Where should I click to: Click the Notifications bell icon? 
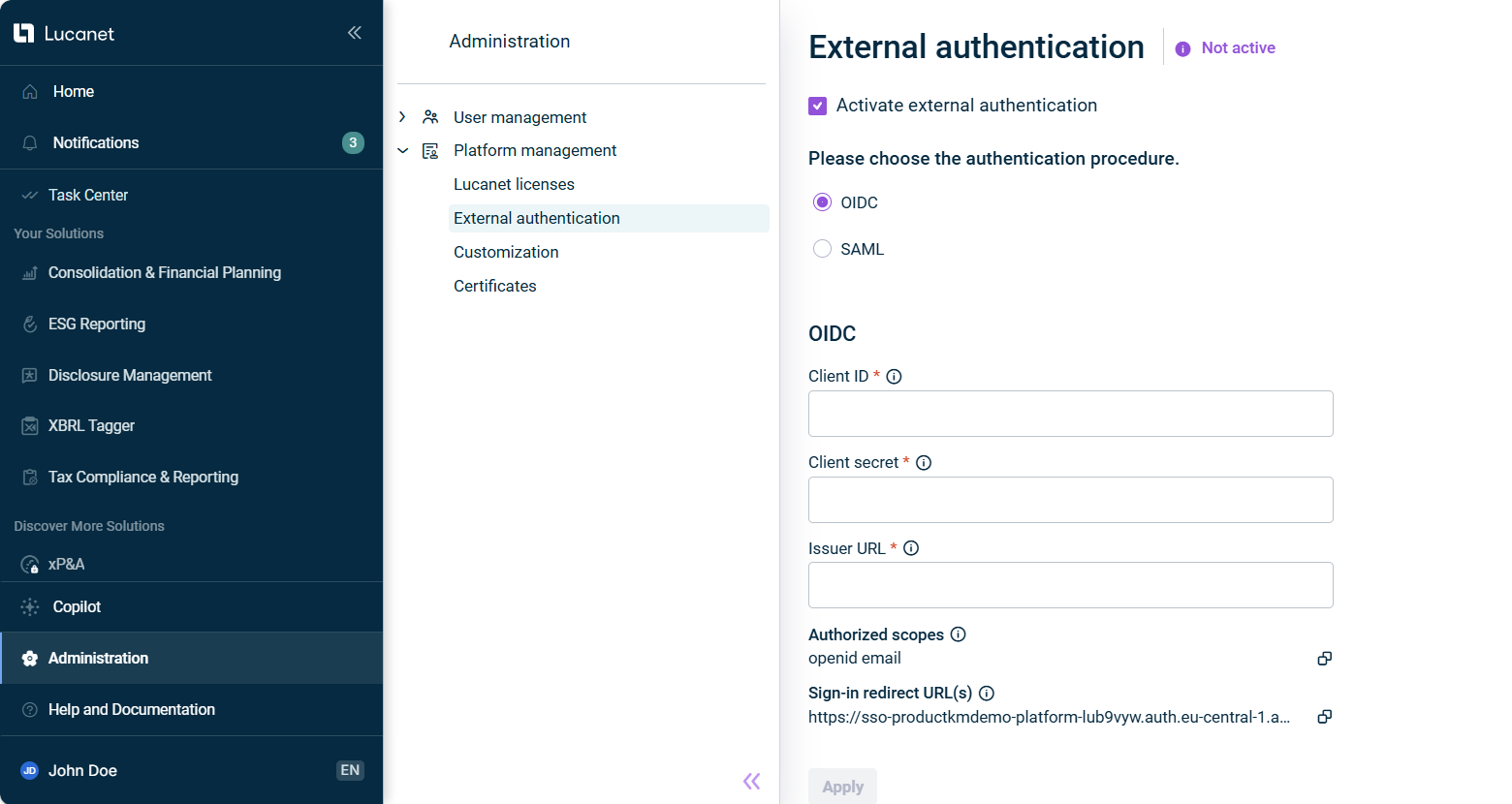[30, 142]
